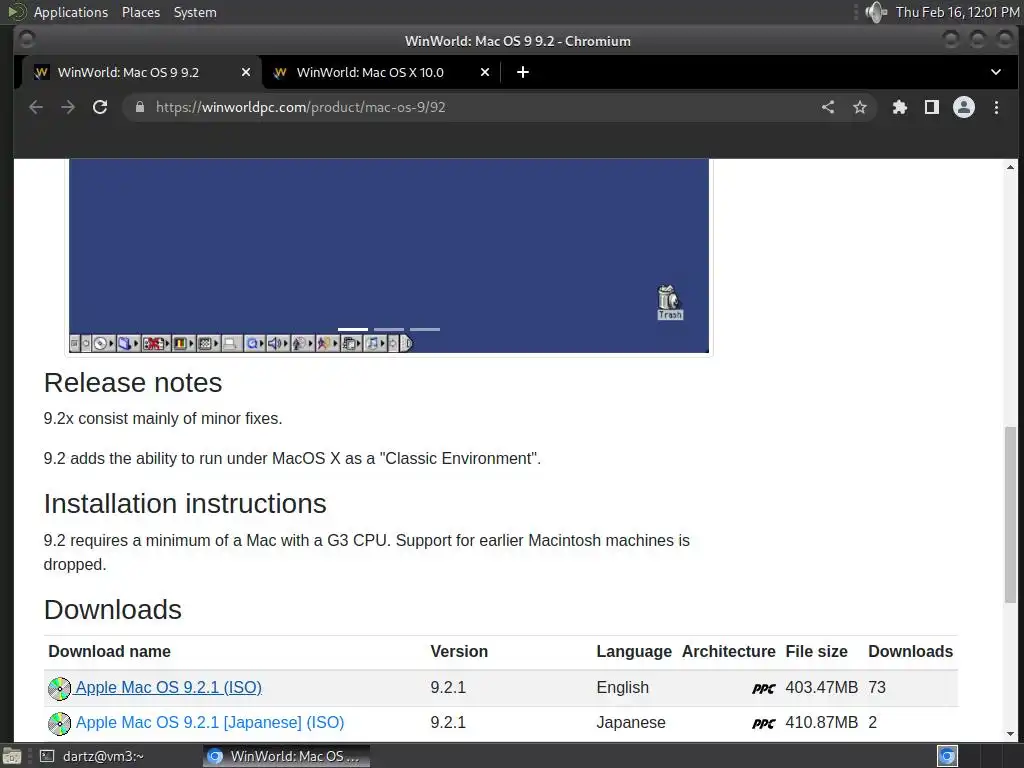
Task: Click scrollbar down arrow
Action: 1010,734
